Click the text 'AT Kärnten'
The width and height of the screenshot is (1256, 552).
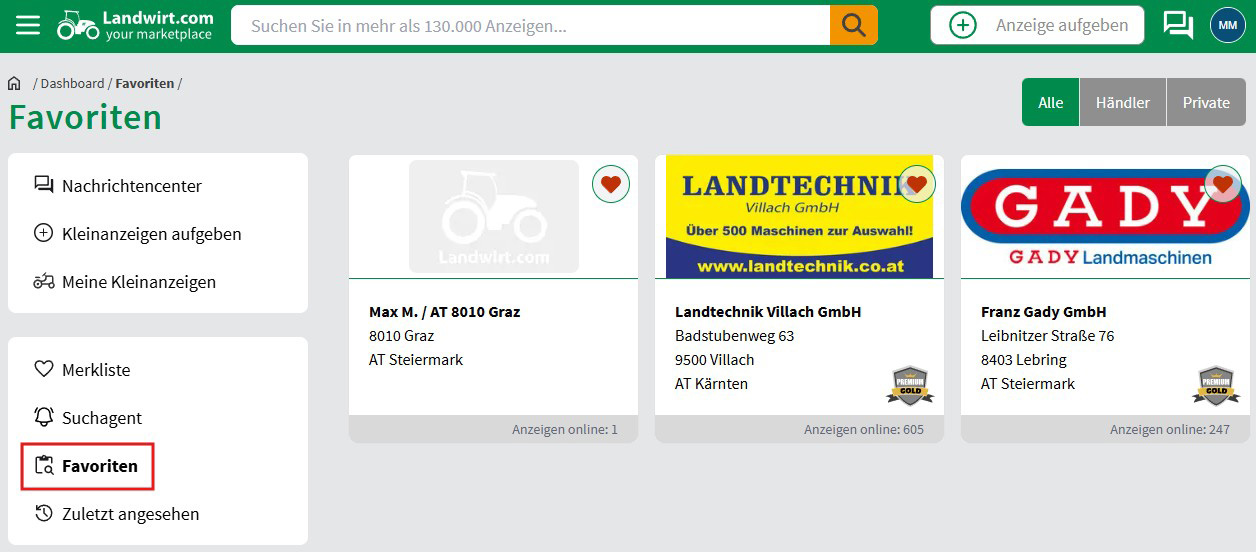click(711, 383)
